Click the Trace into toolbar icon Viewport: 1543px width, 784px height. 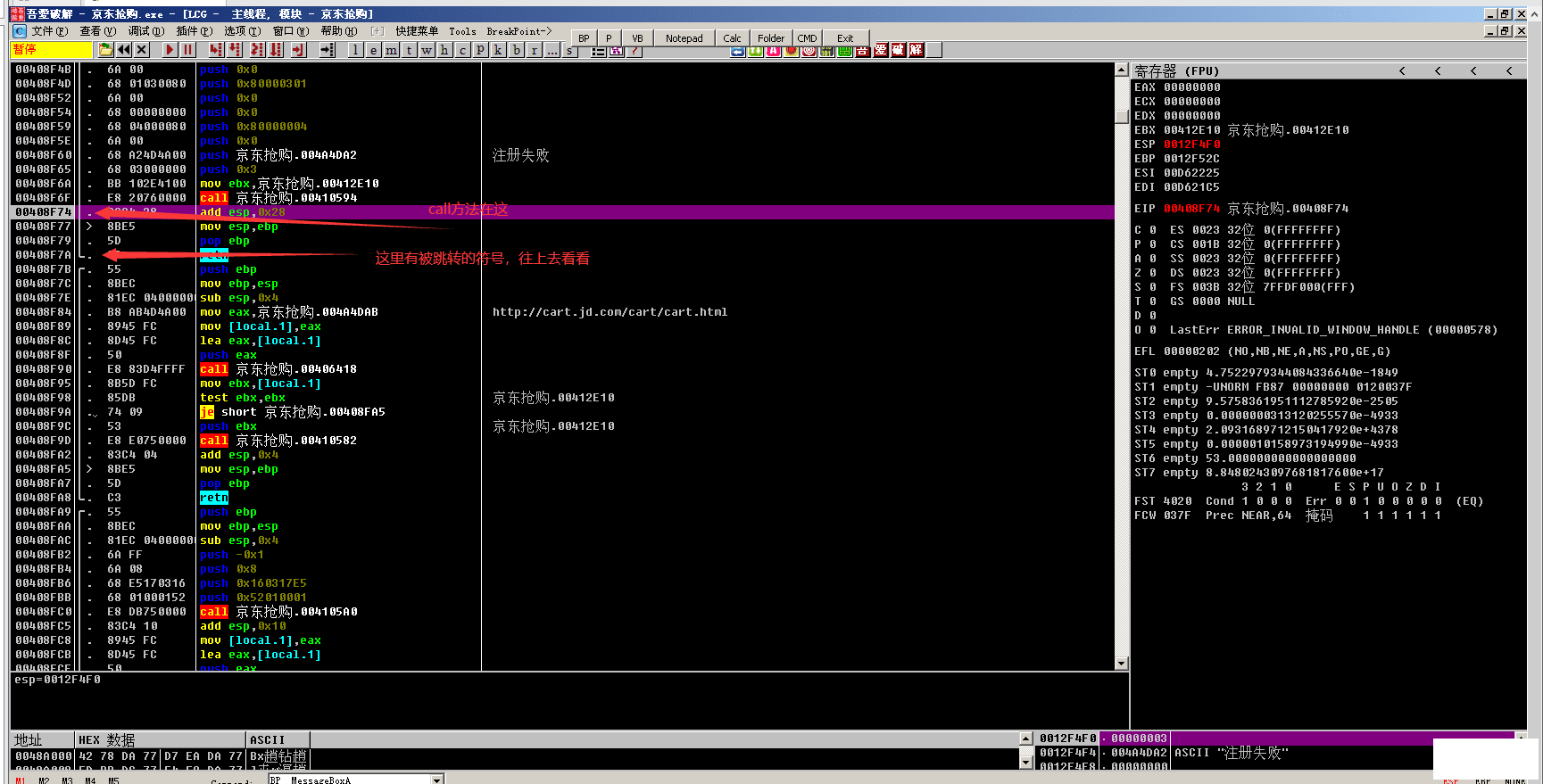click(258, 50)
